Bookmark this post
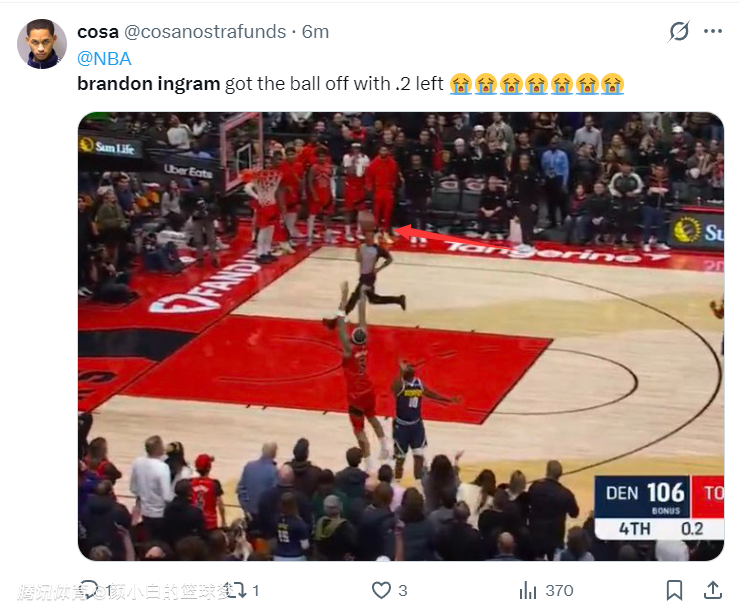Viewport: 739px width, 616px height. (x=674, y=590)
